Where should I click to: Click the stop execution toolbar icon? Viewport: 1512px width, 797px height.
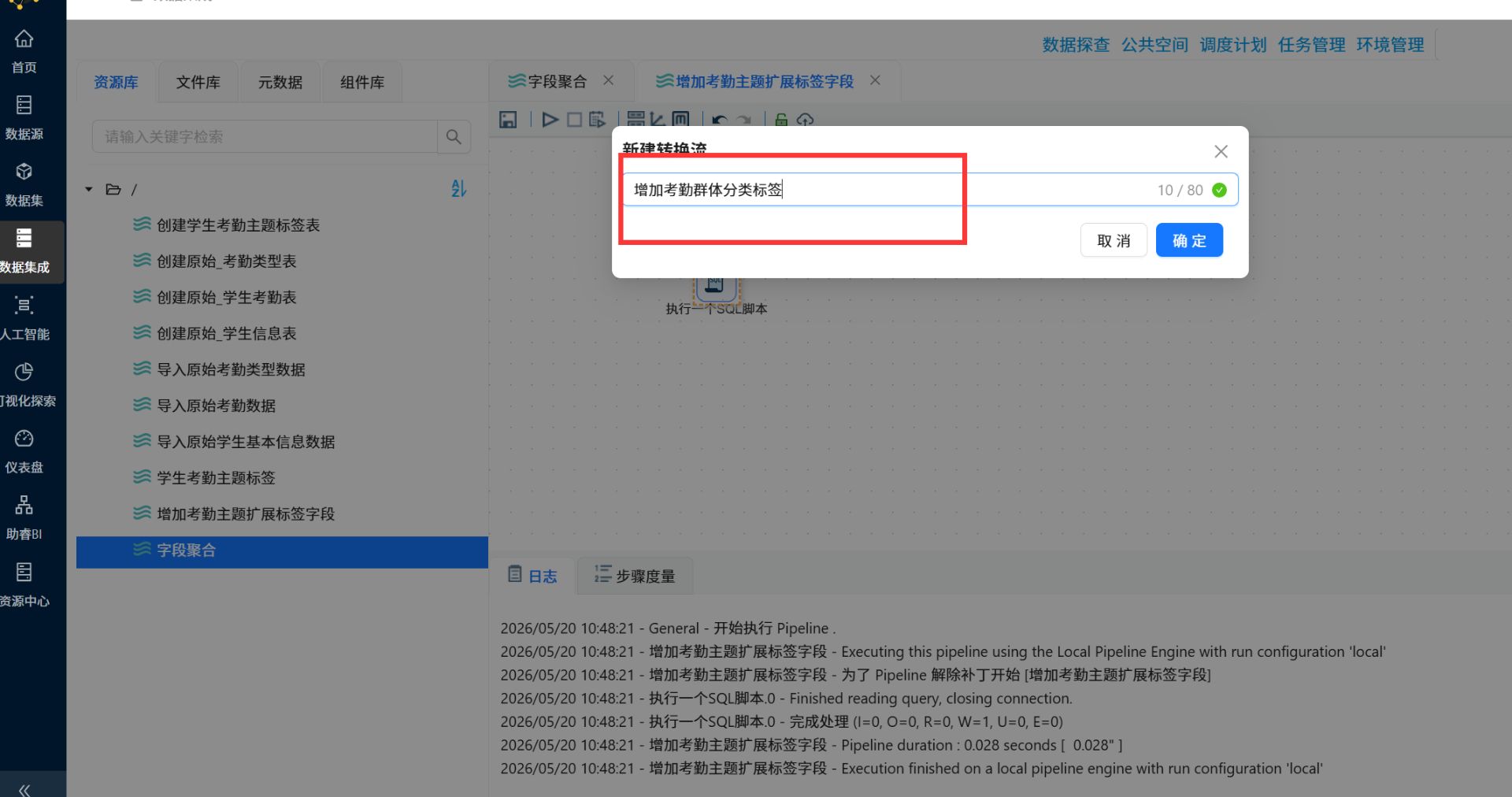tap(574, 120)
